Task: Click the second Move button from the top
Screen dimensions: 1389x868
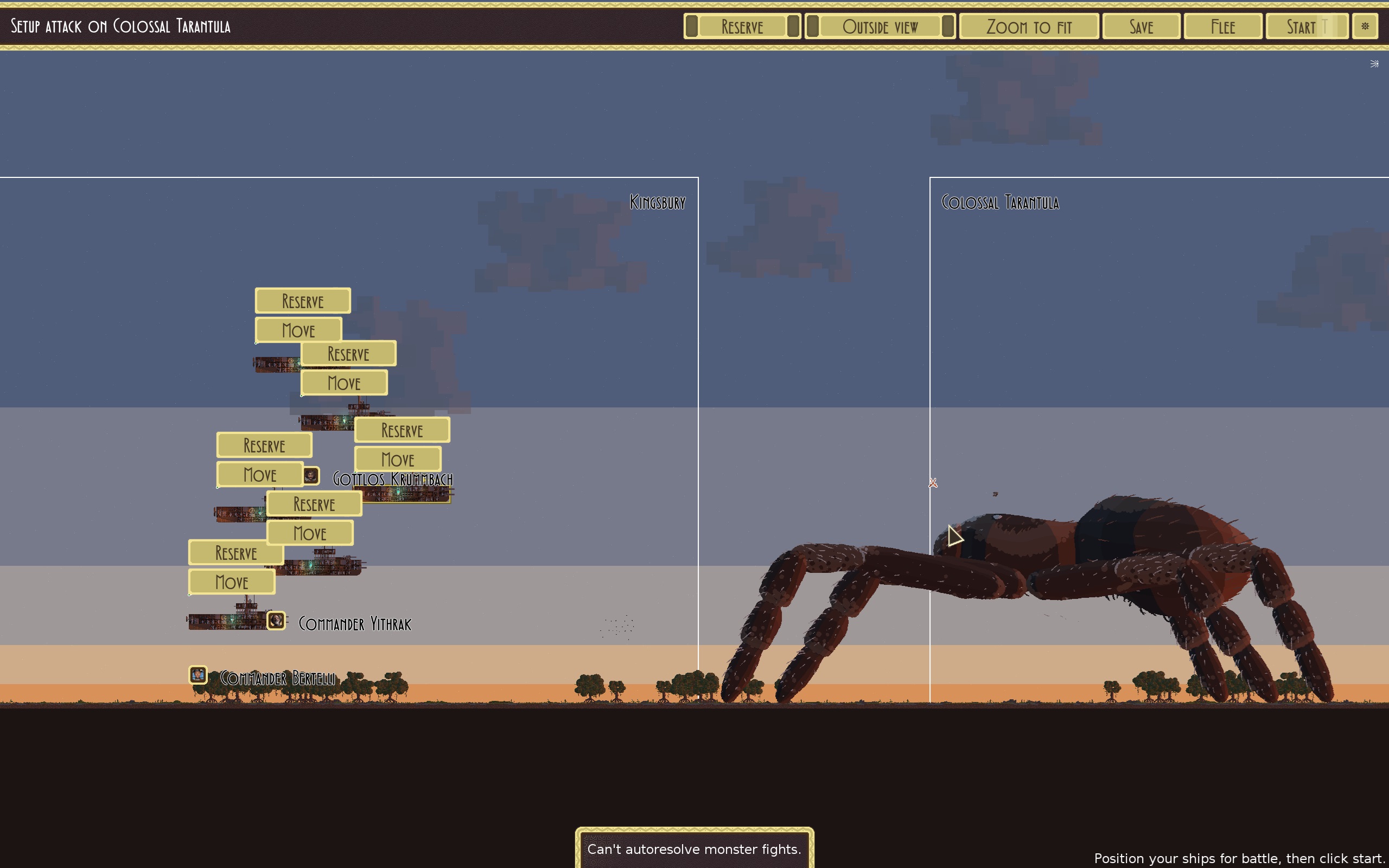Action: coord(345,383)
